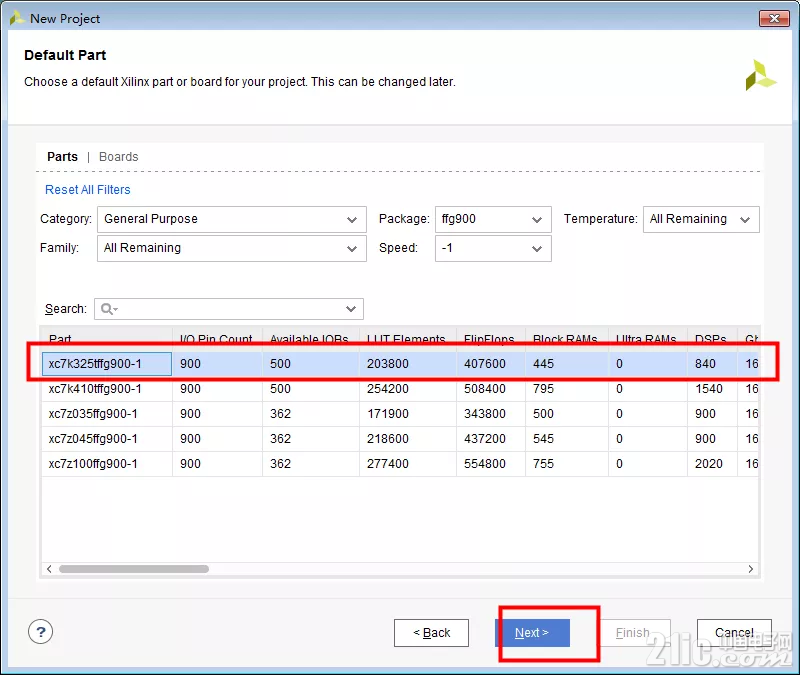
Task: Click the Cancel button
Action: 734,633
